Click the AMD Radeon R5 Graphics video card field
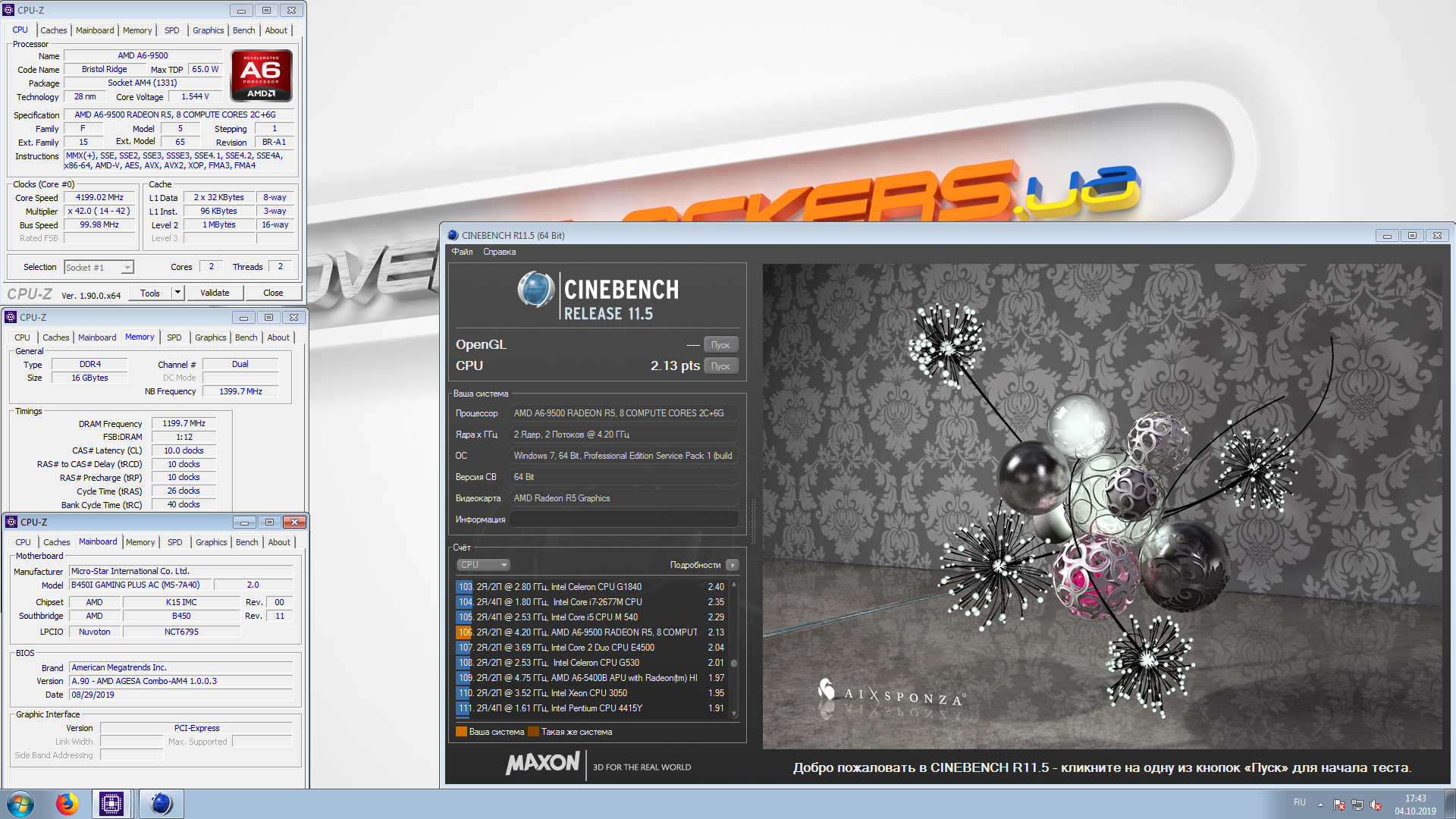Image resolution: width=1456 pixels, height=819 pixels. pos(624,498)
